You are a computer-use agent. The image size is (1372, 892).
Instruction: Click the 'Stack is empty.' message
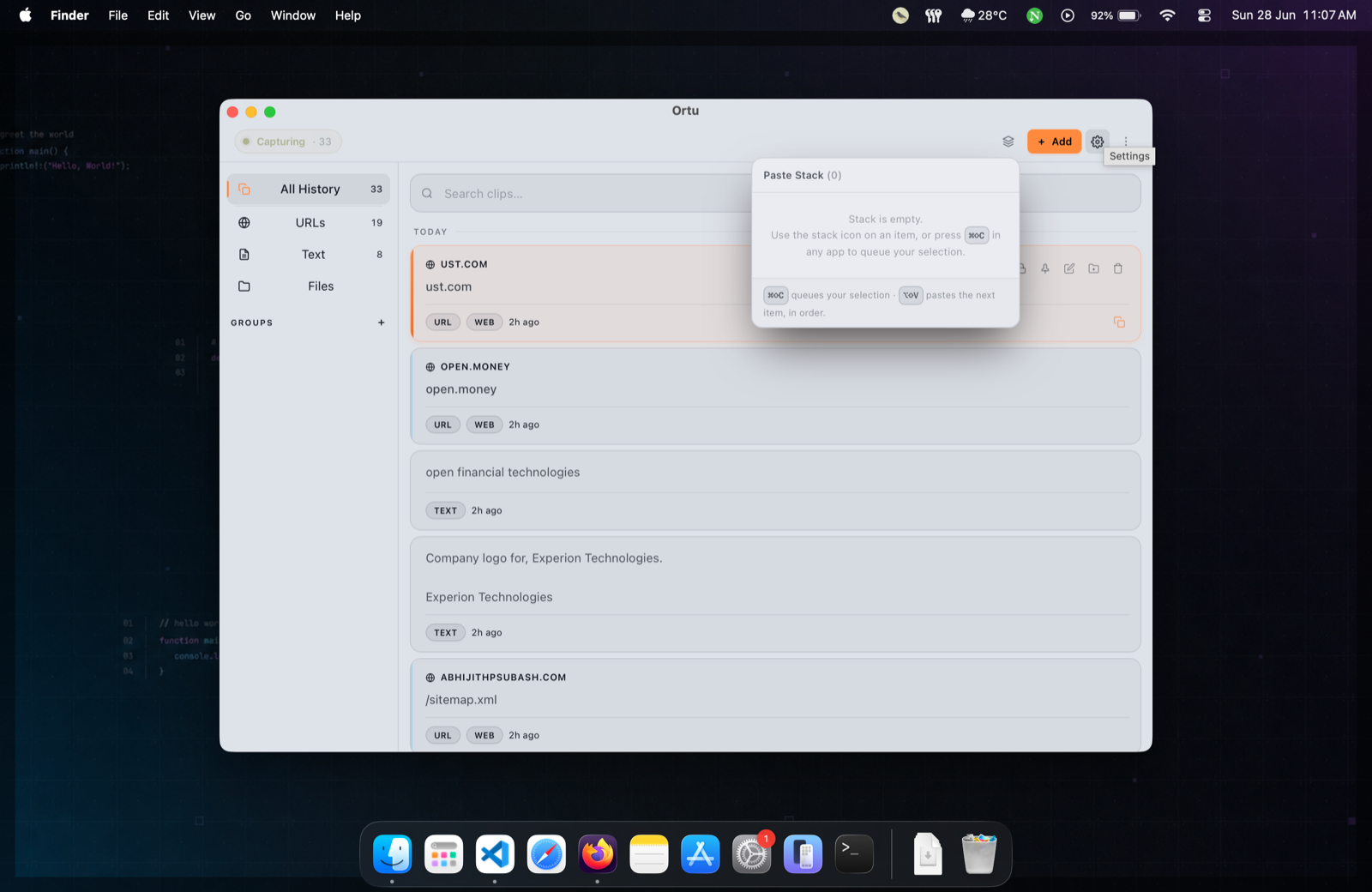point(885,219)
